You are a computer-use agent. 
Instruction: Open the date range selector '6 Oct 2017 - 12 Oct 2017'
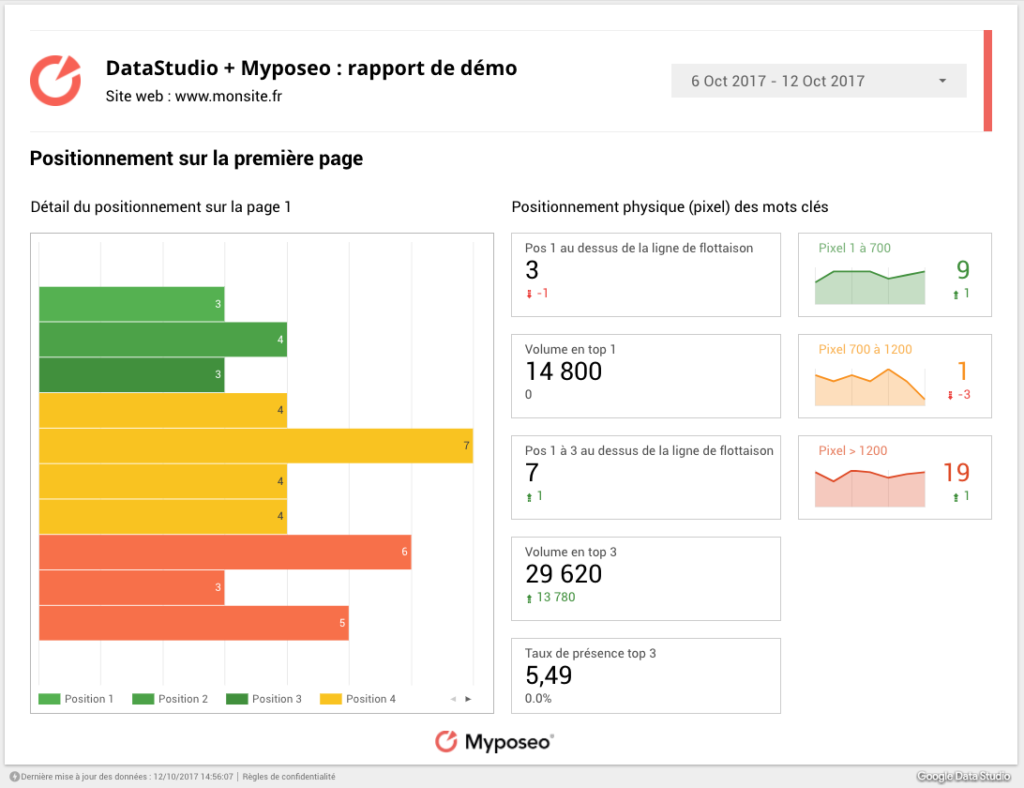tap(818, 81)
